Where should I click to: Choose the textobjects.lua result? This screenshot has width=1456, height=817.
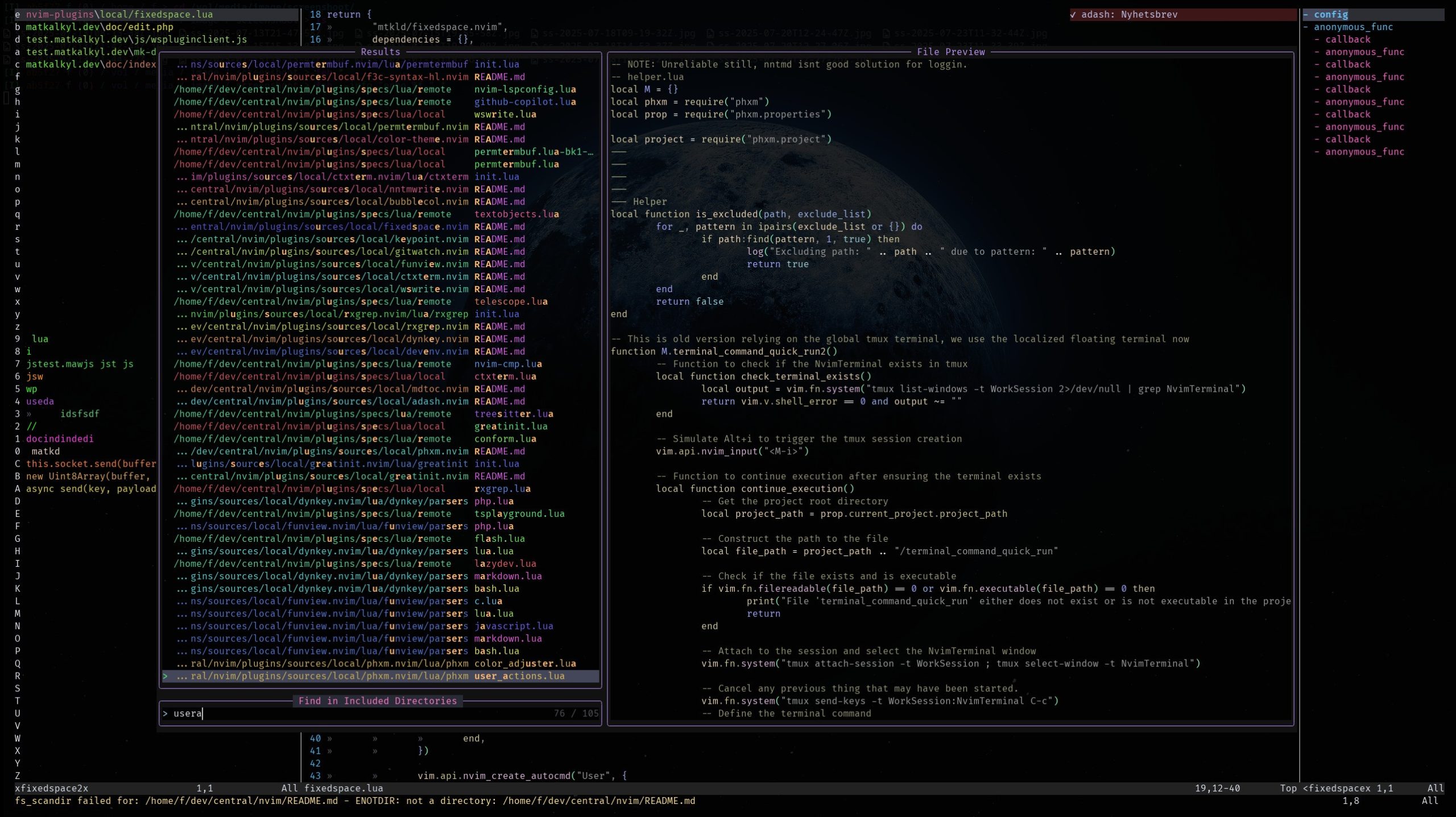tap(380, 214)
